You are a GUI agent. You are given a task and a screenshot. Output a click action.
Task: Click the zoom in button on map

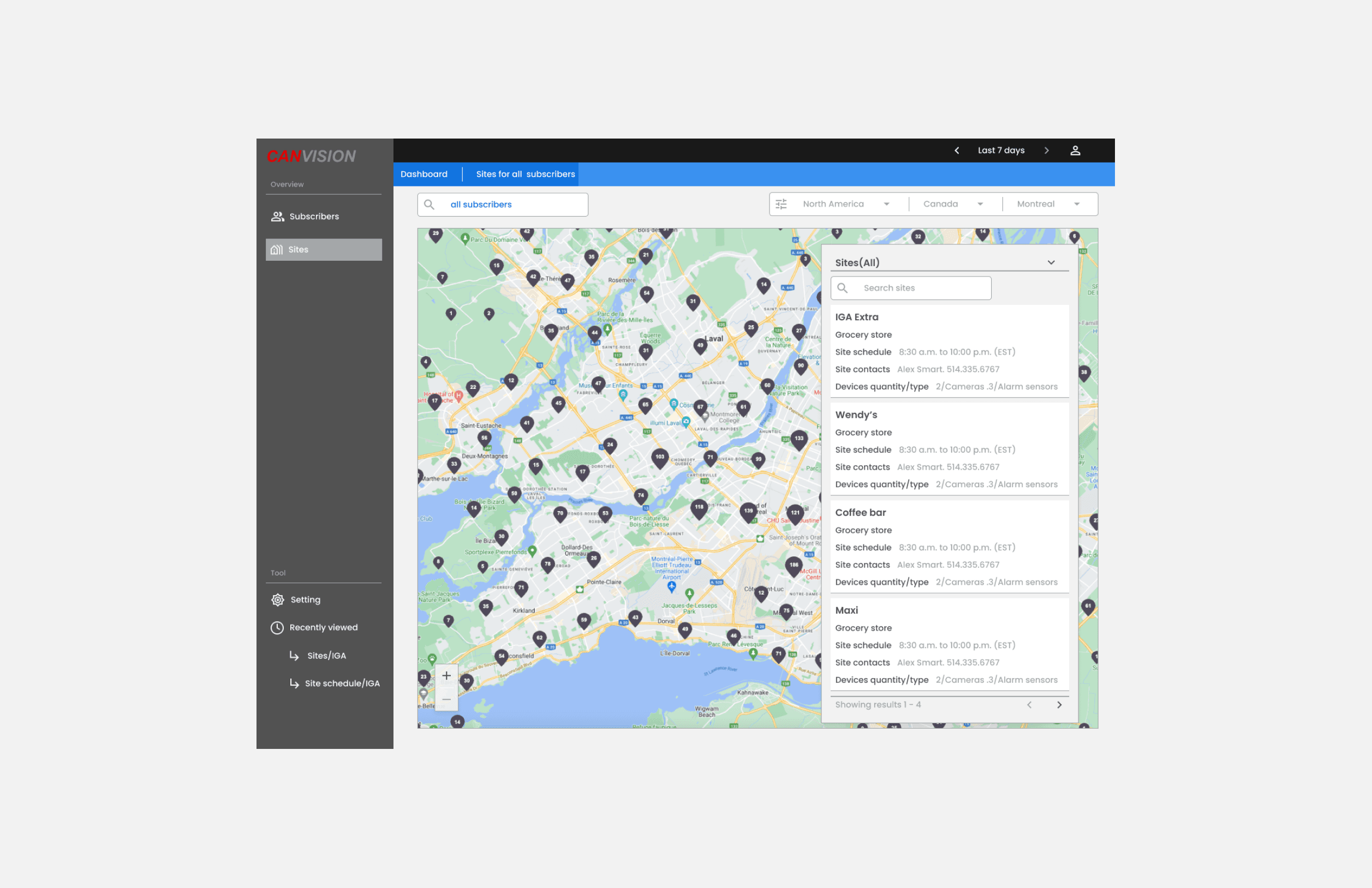pos(447,676)
